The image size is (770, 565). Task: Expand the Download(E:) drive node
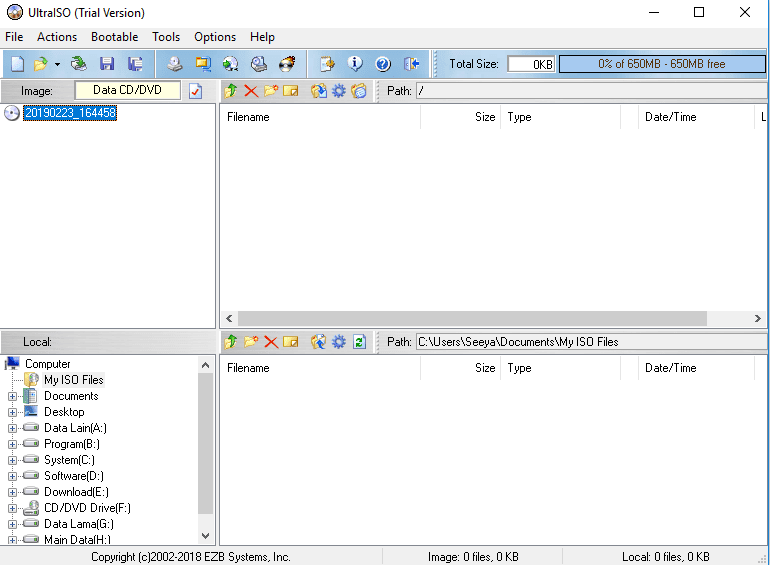(x=12, y=492)
